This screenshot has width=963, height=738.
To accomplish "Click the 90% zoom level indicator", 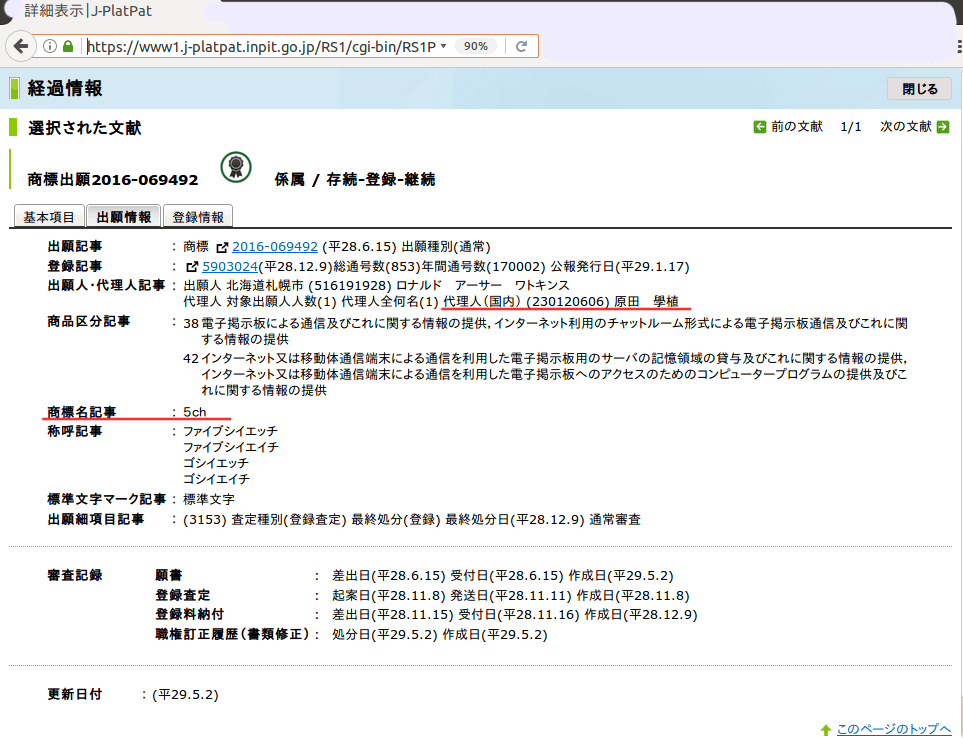I will click(476, 46).
